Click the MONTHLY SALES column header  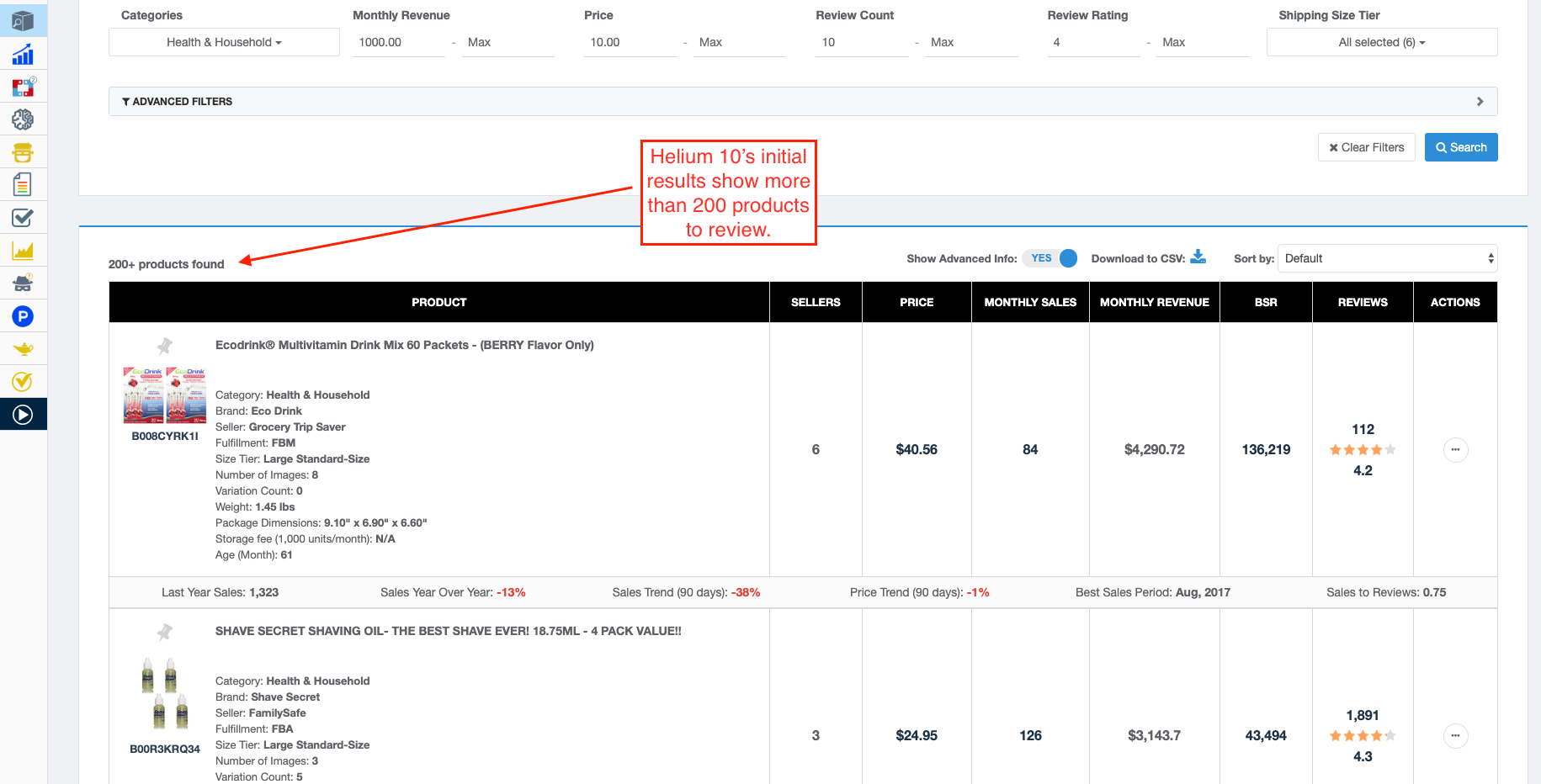tap(1030, 302)
